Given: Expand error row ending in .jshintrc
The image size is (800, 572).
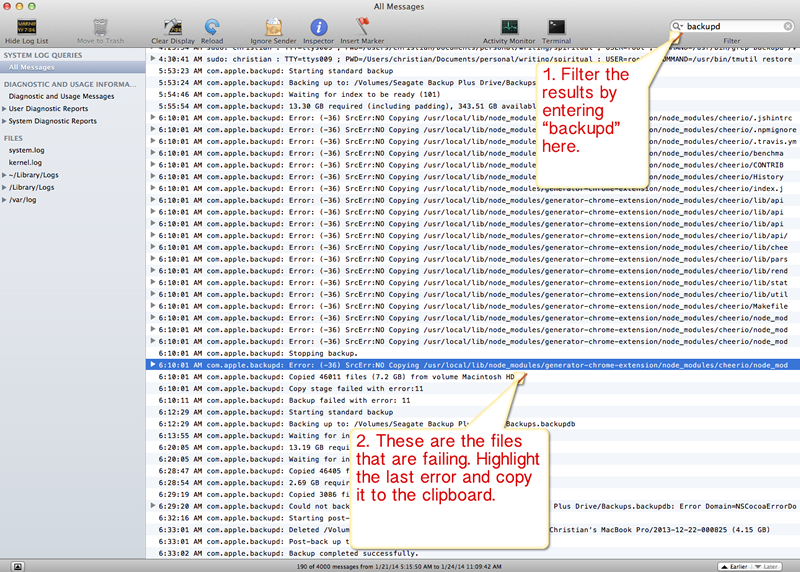Looking at the screenshot, I should tap(152, 117).
